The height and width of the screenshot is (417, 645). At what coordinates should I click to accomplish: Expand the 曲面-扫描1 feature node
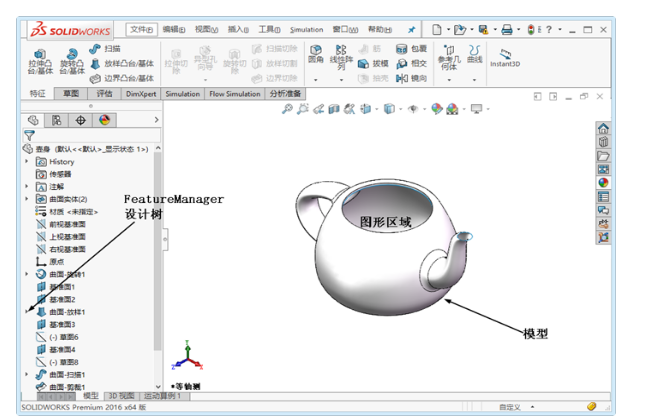tap(27, 374)
